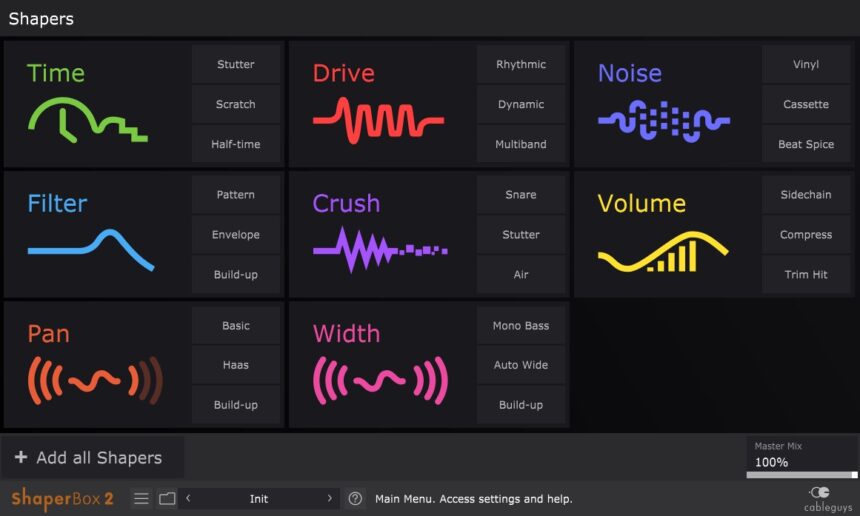This screenshot has height=516, width=860.
Task: Open the help question mark icon
Action: click(355, 498)
